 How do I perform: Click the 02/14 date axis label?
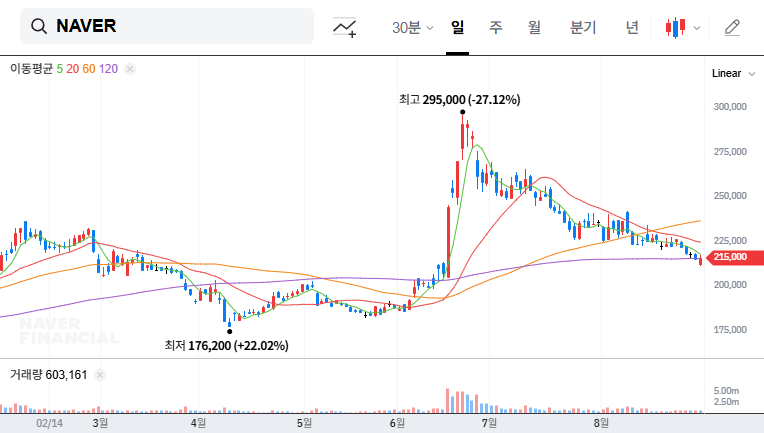[49, 423]
